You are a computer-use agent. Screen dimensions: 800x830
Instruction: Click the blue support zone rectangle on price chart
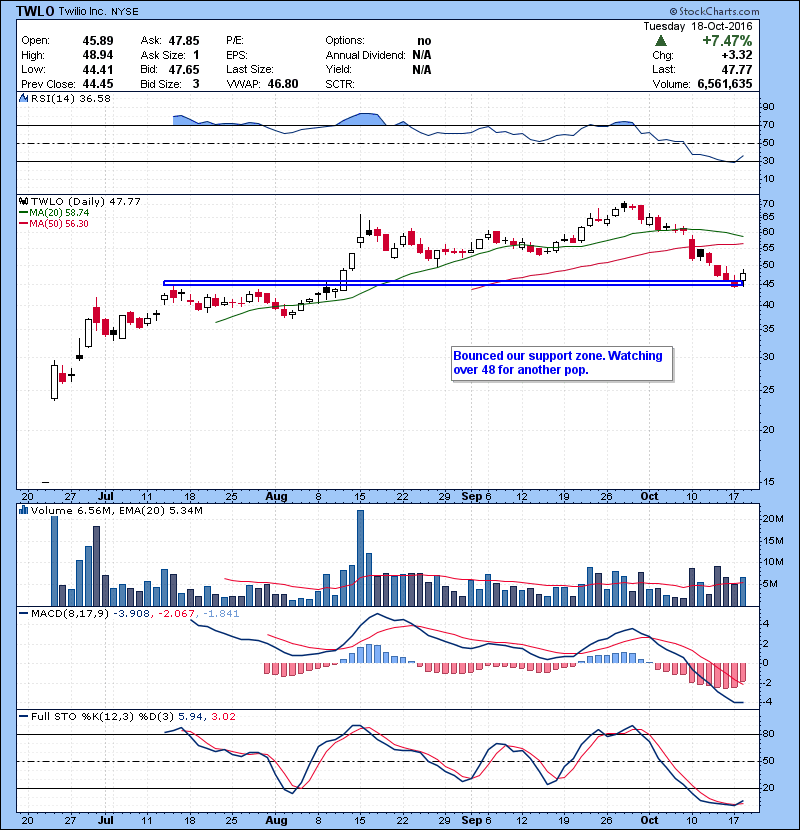click(x=454, y=283)
